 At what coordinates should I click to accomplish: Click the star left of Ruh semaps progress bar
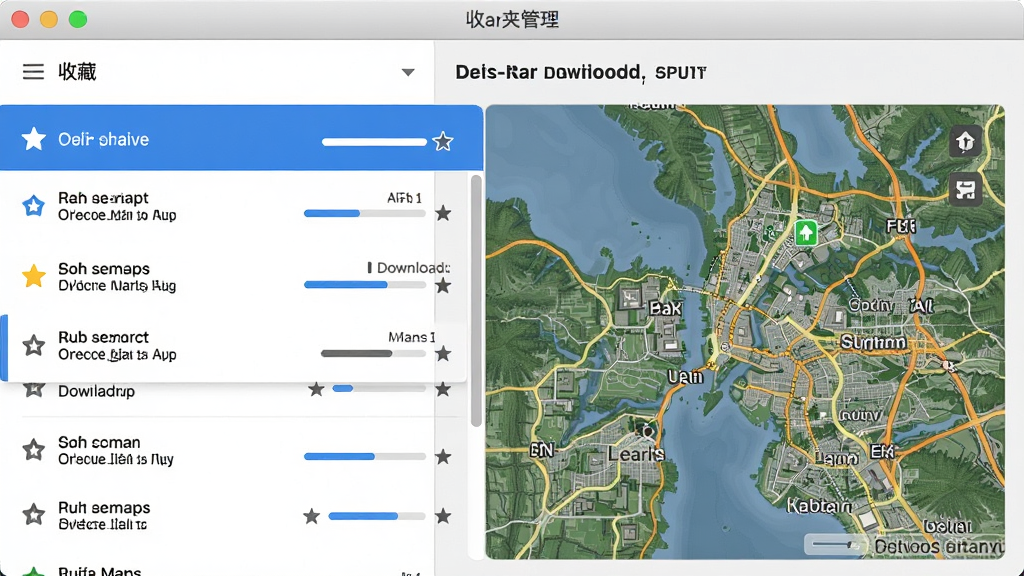[312, 516]
